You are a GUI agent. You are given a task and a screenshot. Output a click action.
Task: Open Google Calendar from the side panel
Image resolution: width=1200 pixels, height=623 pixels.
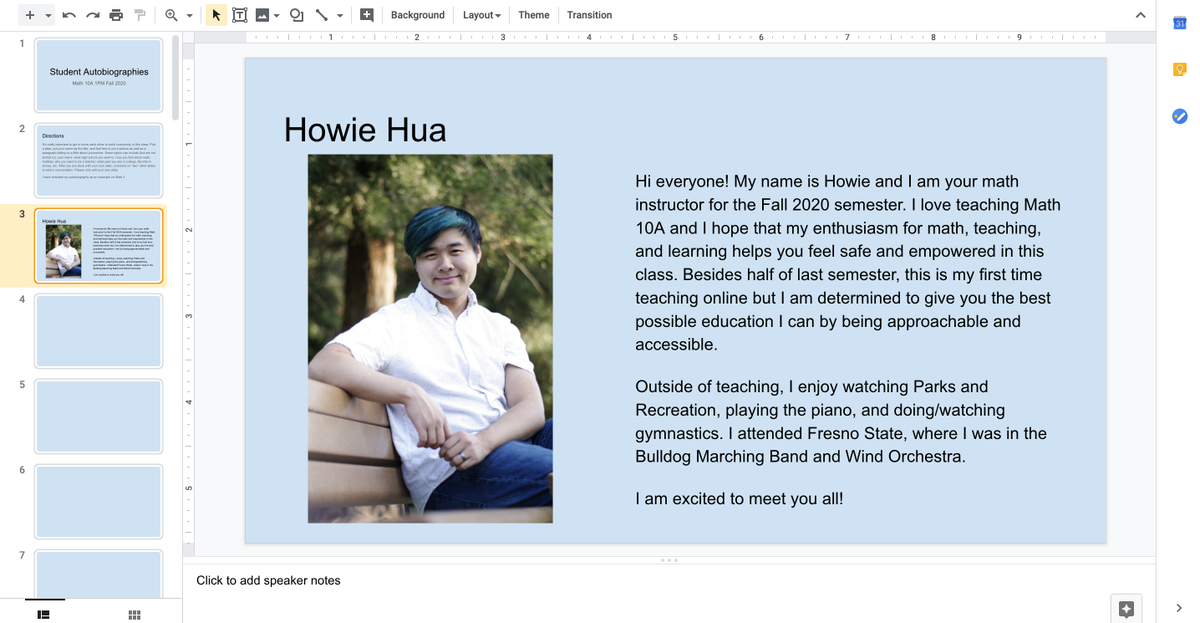[x=1179, y=22]
